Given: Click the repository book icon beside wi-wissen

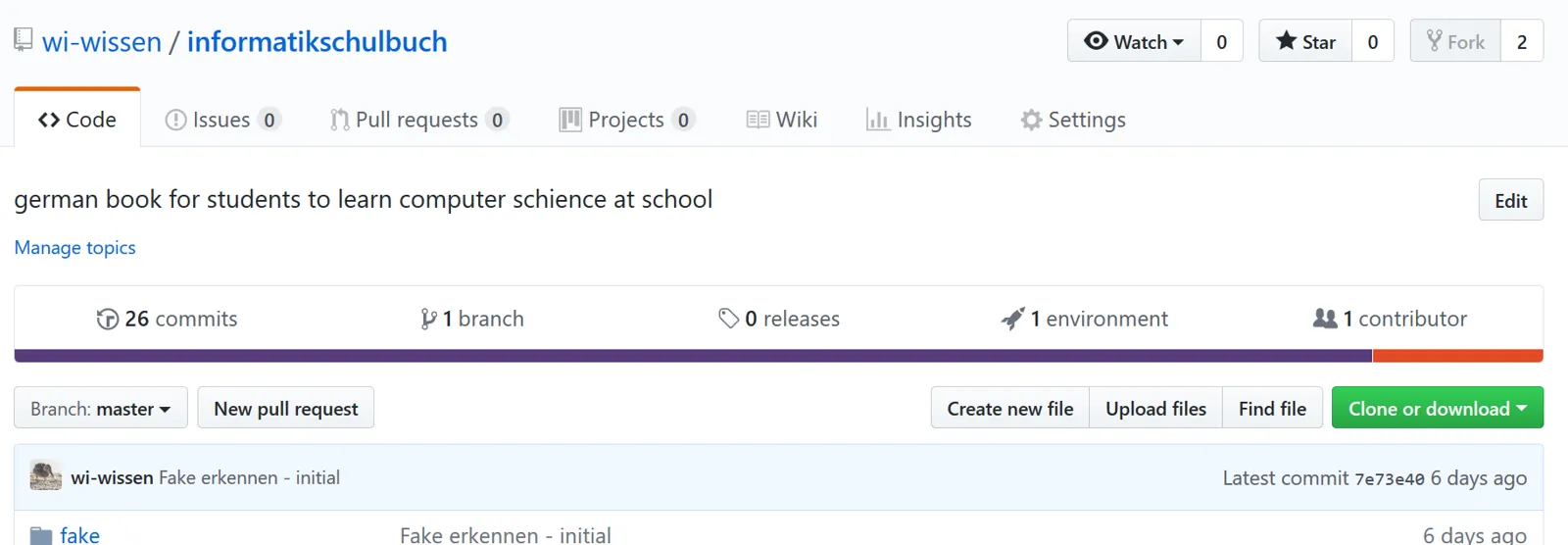Looking at the screenshot, I should click(24, 40).
